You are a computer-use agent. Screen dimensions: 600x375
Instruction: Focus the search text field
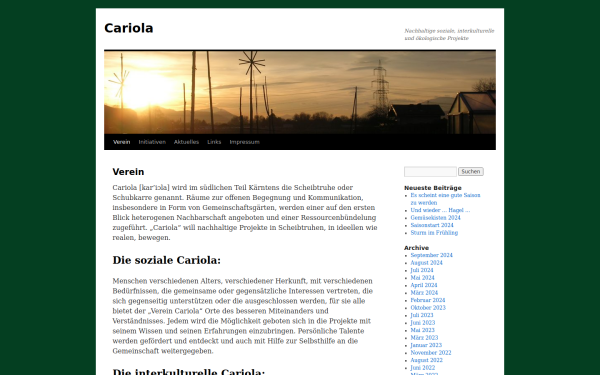point(430,172)
